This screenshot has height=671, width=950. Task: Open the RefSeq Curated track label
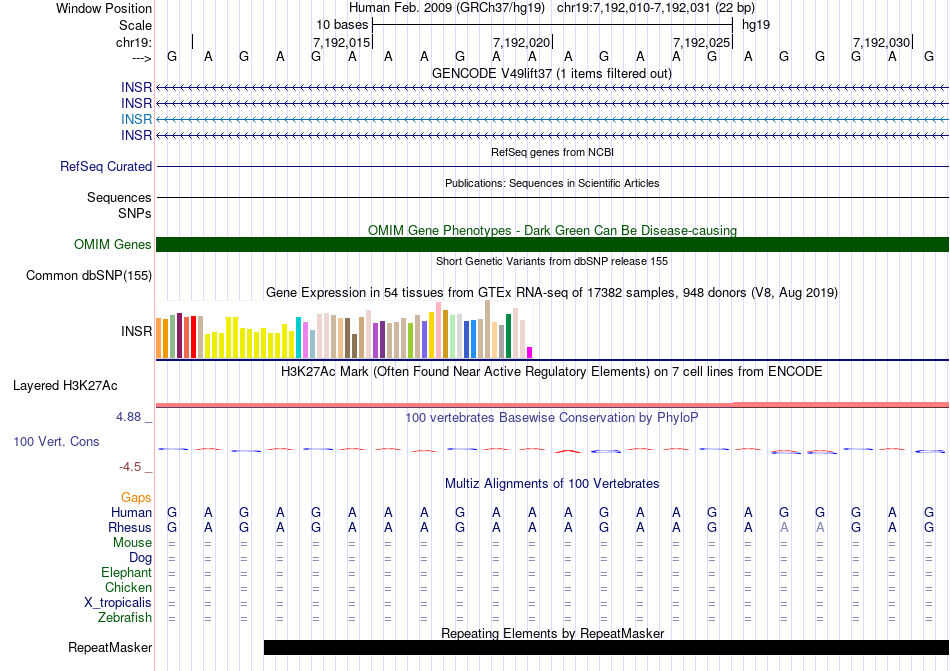(106, 167)
